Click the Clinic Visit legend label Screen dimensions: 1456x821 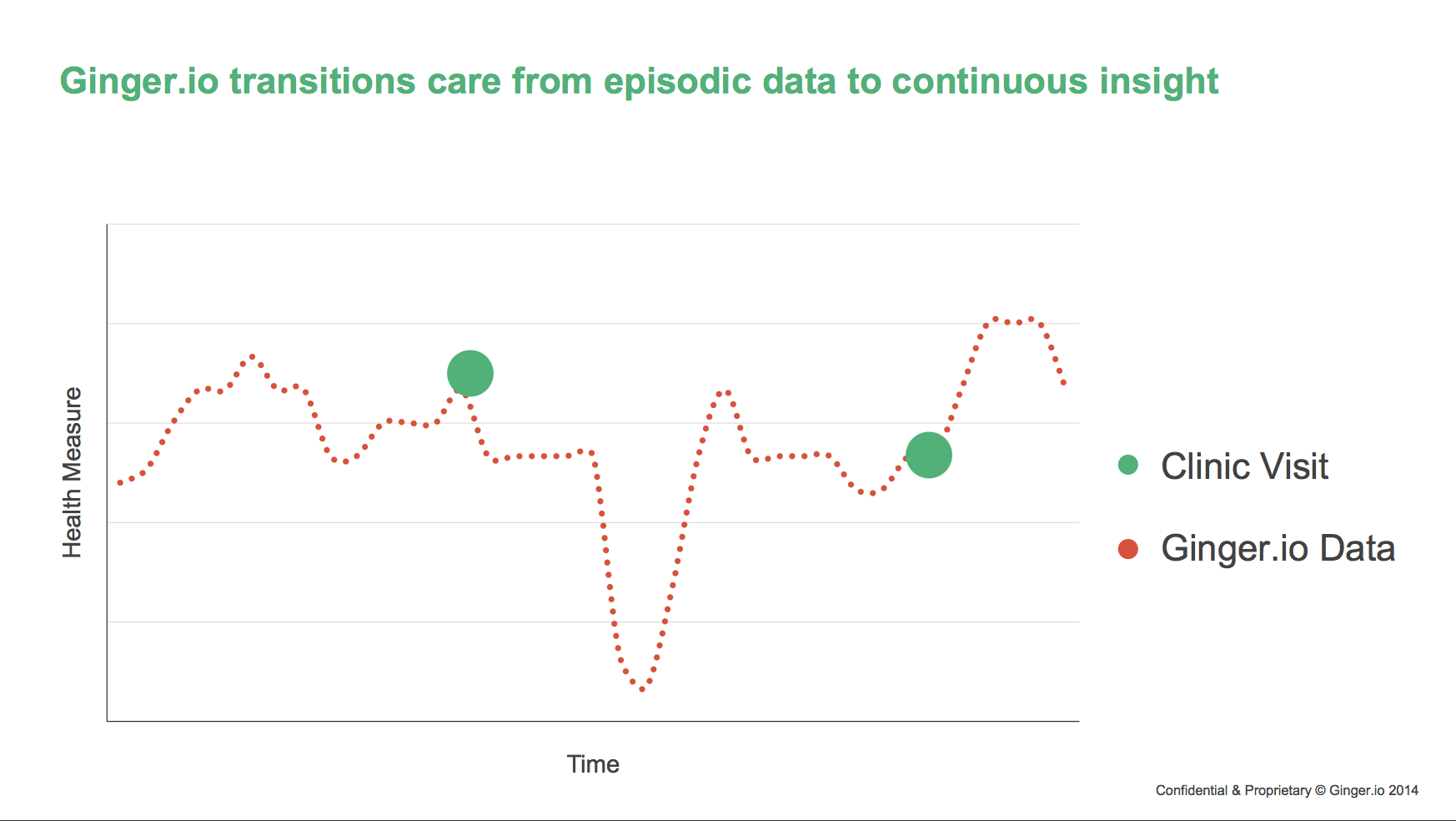(x=1244, y=466)
